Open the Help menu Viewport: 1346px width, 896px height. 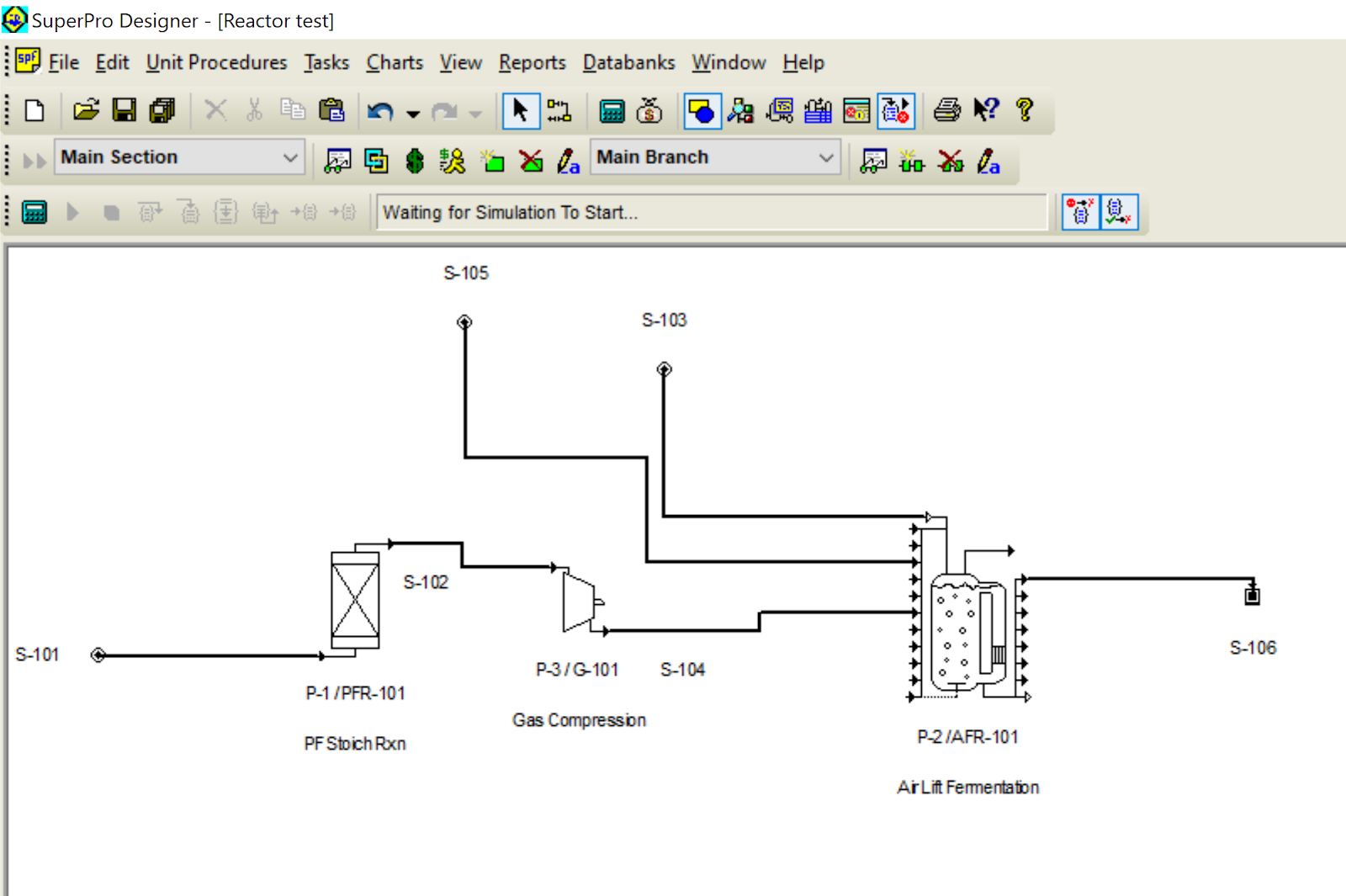(x=803, y=62)
